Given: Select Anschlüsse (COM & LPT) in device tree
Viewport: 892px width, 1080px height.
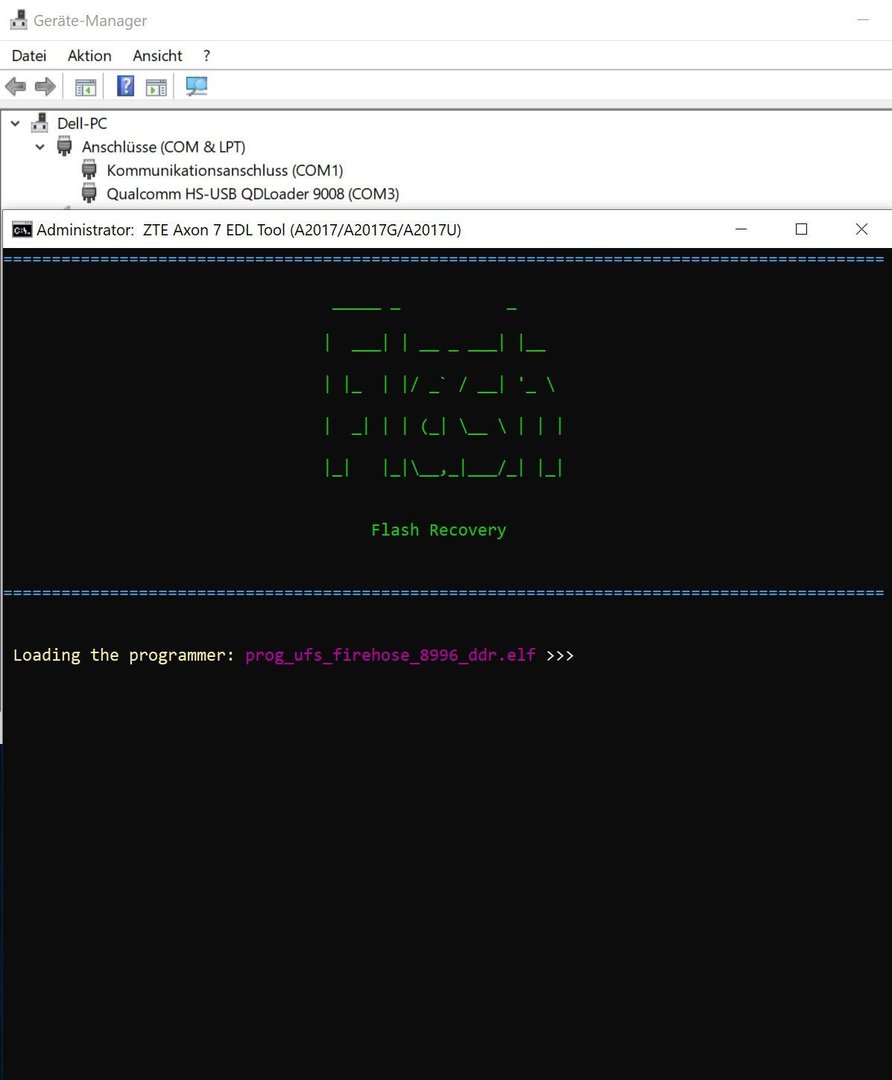Looking at the screenshot, I should (163, 147).
